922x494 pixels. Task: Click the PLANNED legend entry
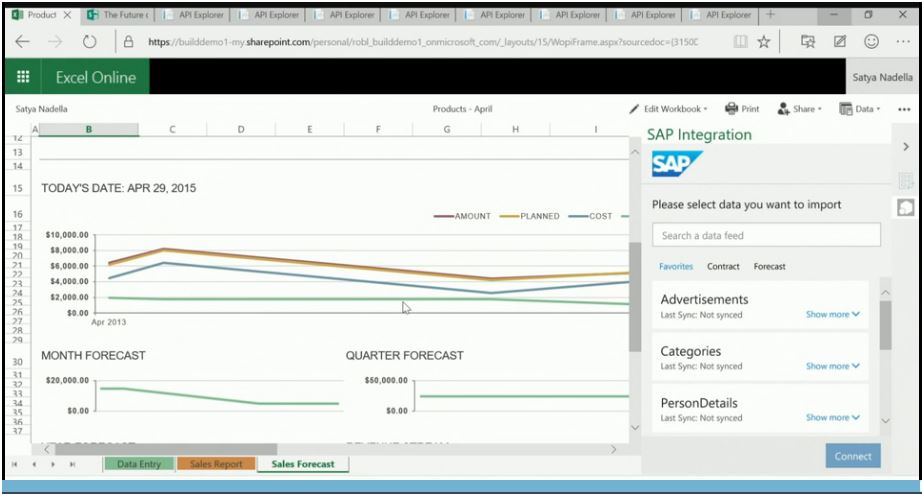click(x=530, y=216)
